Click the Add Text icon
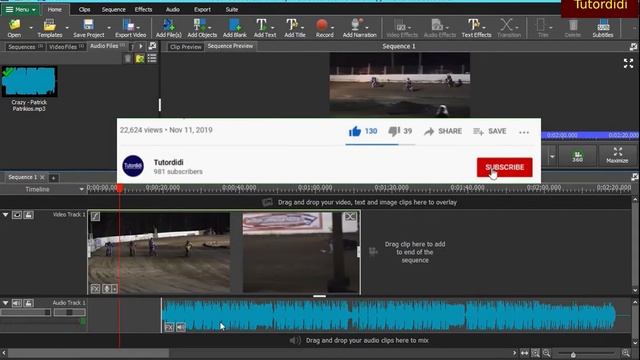 click(x=261, y=25)
